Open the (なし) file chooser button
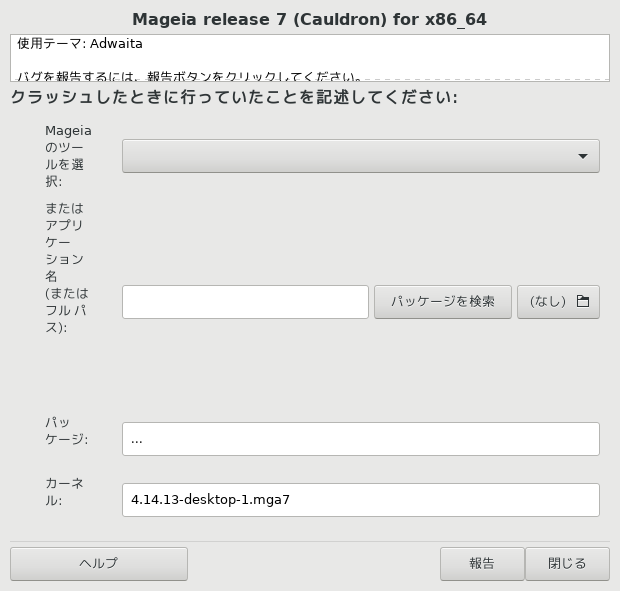620x591 pixels. pyautogui.click(x=558, y=302)
